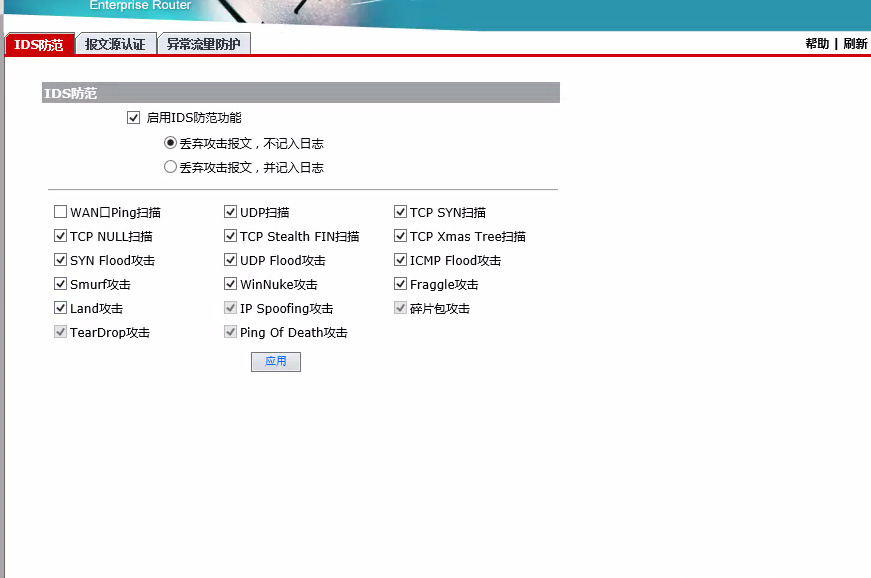
Task: Click the greyed Ping Of Death攻击 checkbox
Action: click(x=231, y=332)
